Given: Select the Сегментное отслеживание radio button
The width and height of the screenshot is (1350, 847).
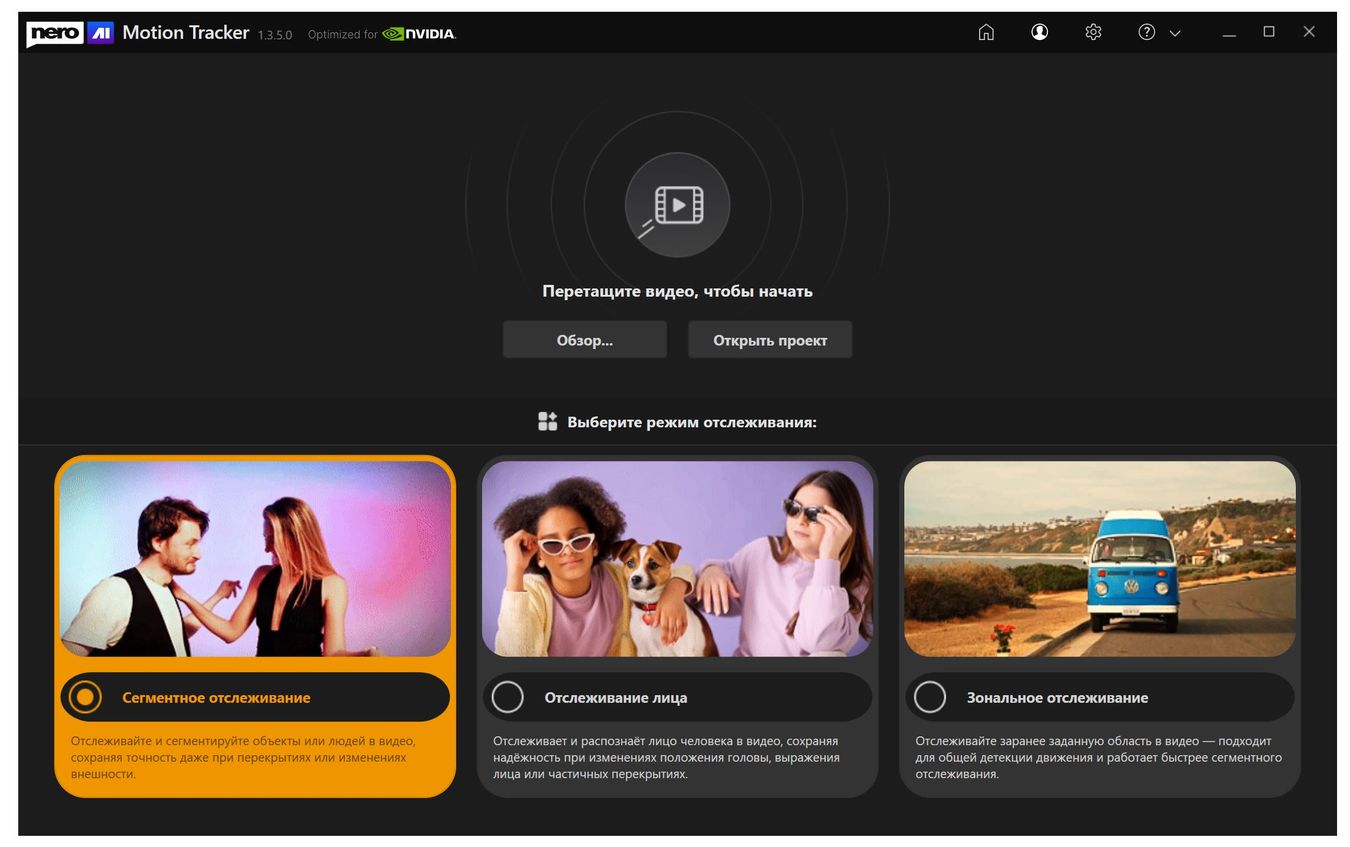Looking at the screenshot, I should coord(85,697).
